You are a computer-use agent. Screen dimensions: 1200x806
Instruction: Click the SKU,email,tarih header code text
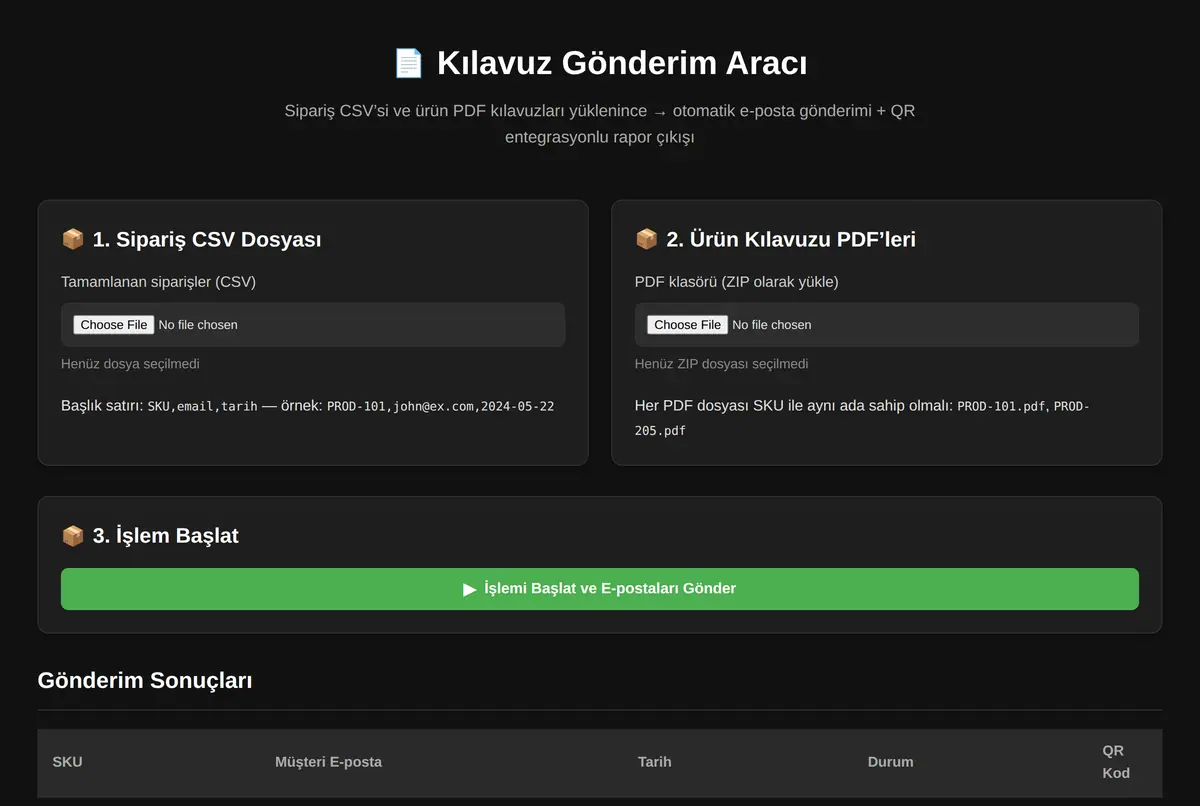202,406
